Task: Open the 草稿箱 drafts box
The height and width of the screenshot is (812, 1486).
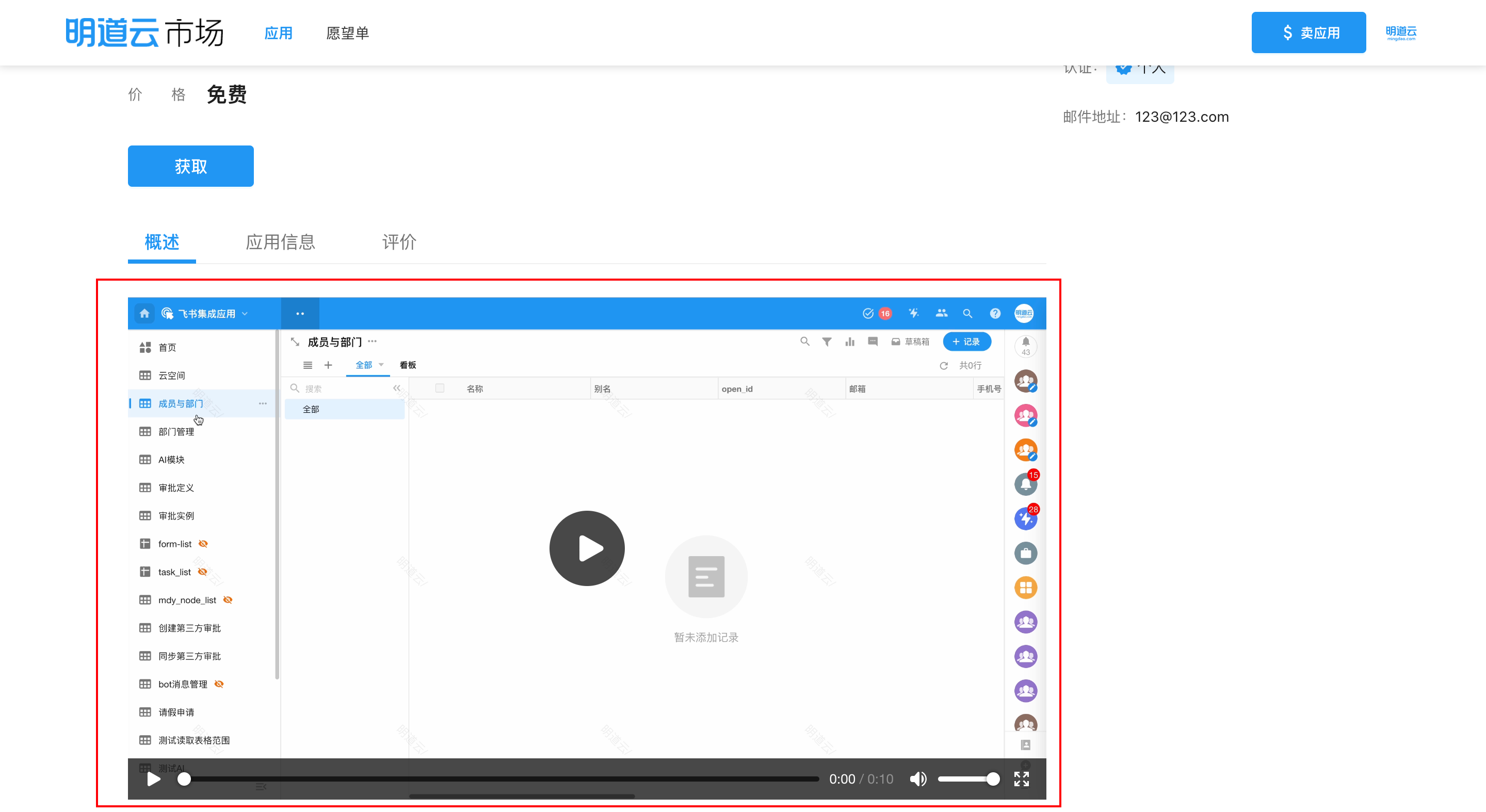Action: point(910,342)
